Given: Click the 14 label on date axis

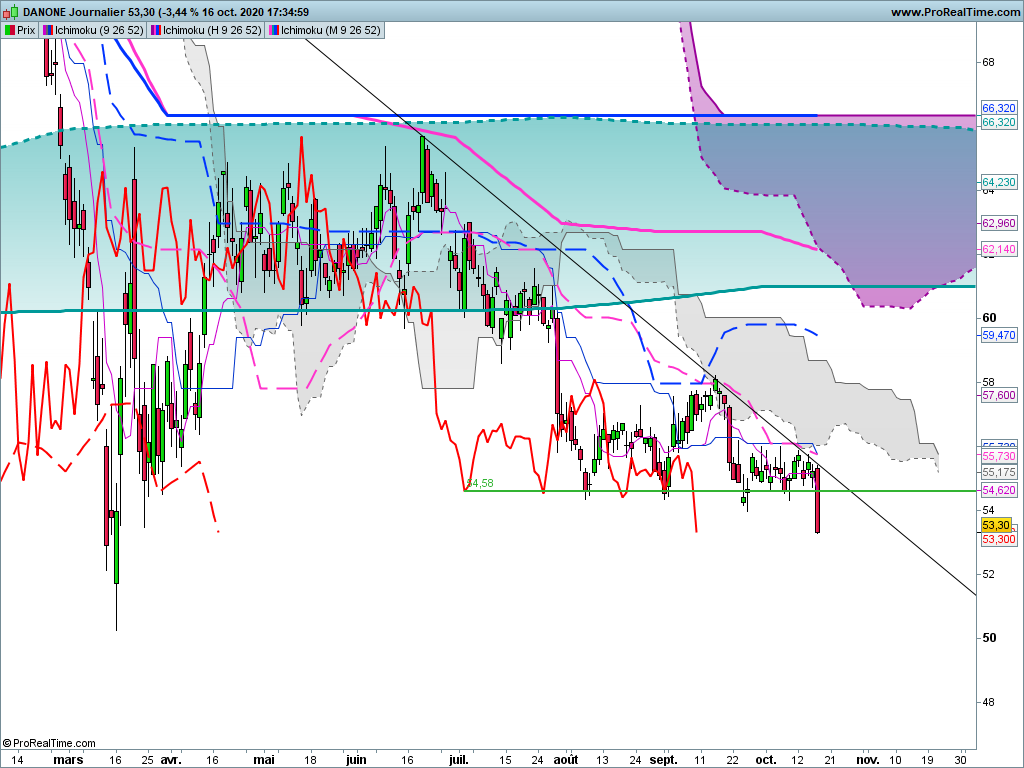Looking at the screenshot, I should pos(17,760).
